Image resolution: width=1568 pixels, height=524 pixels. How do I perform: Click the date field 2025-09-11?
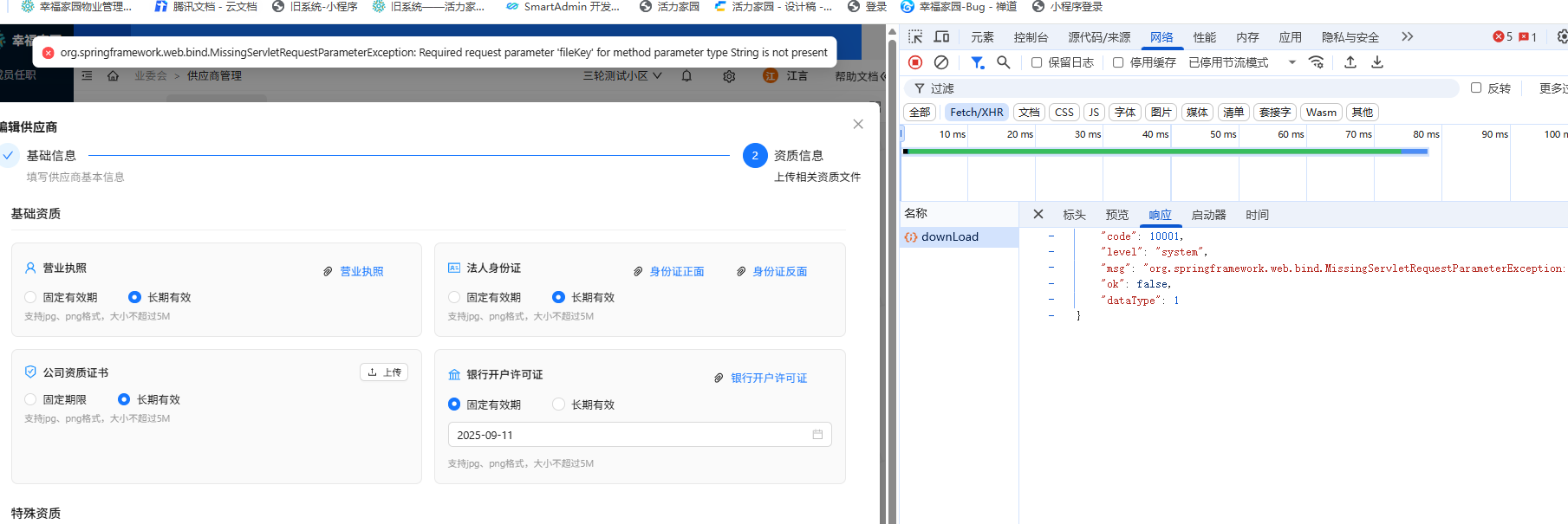tap(640, 435)
